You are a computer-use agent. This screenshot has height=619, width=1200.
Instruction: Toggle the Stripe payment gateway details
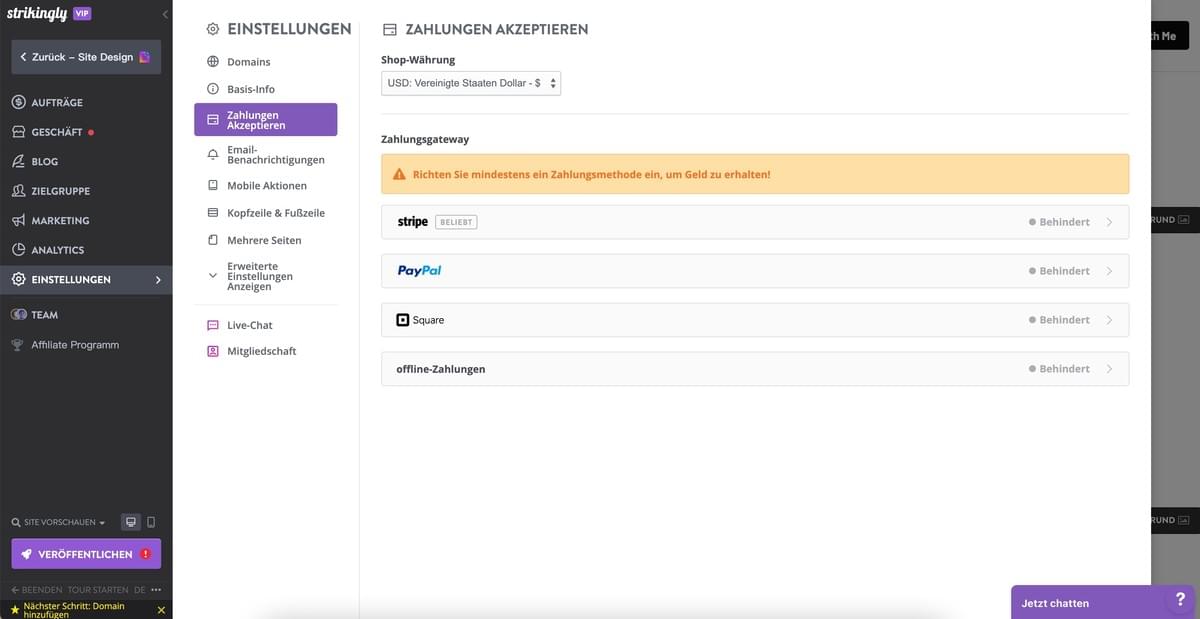[x=753, y=221]
